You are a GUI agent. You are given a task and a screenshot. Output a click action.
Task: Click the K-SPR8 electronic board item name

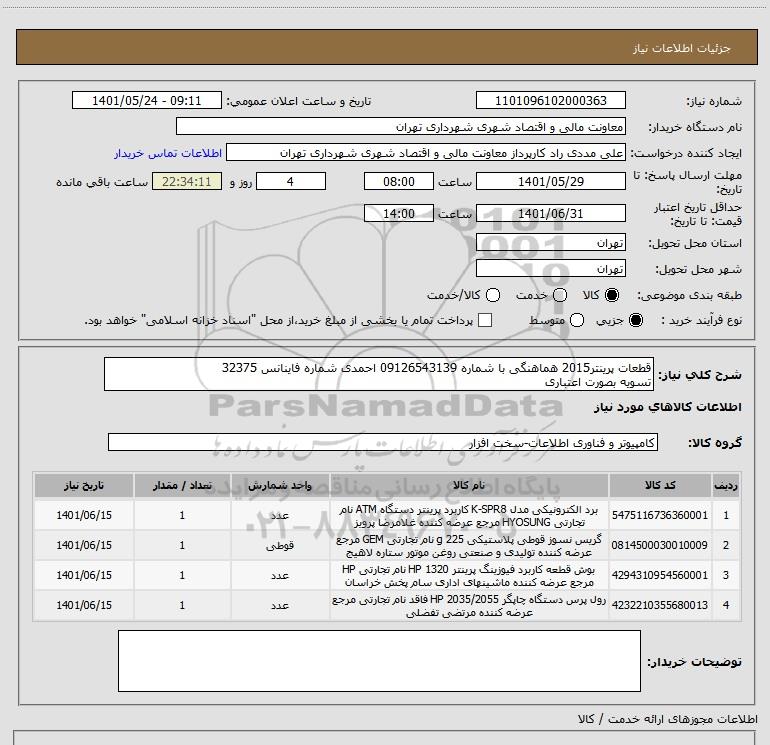(469, 516)
